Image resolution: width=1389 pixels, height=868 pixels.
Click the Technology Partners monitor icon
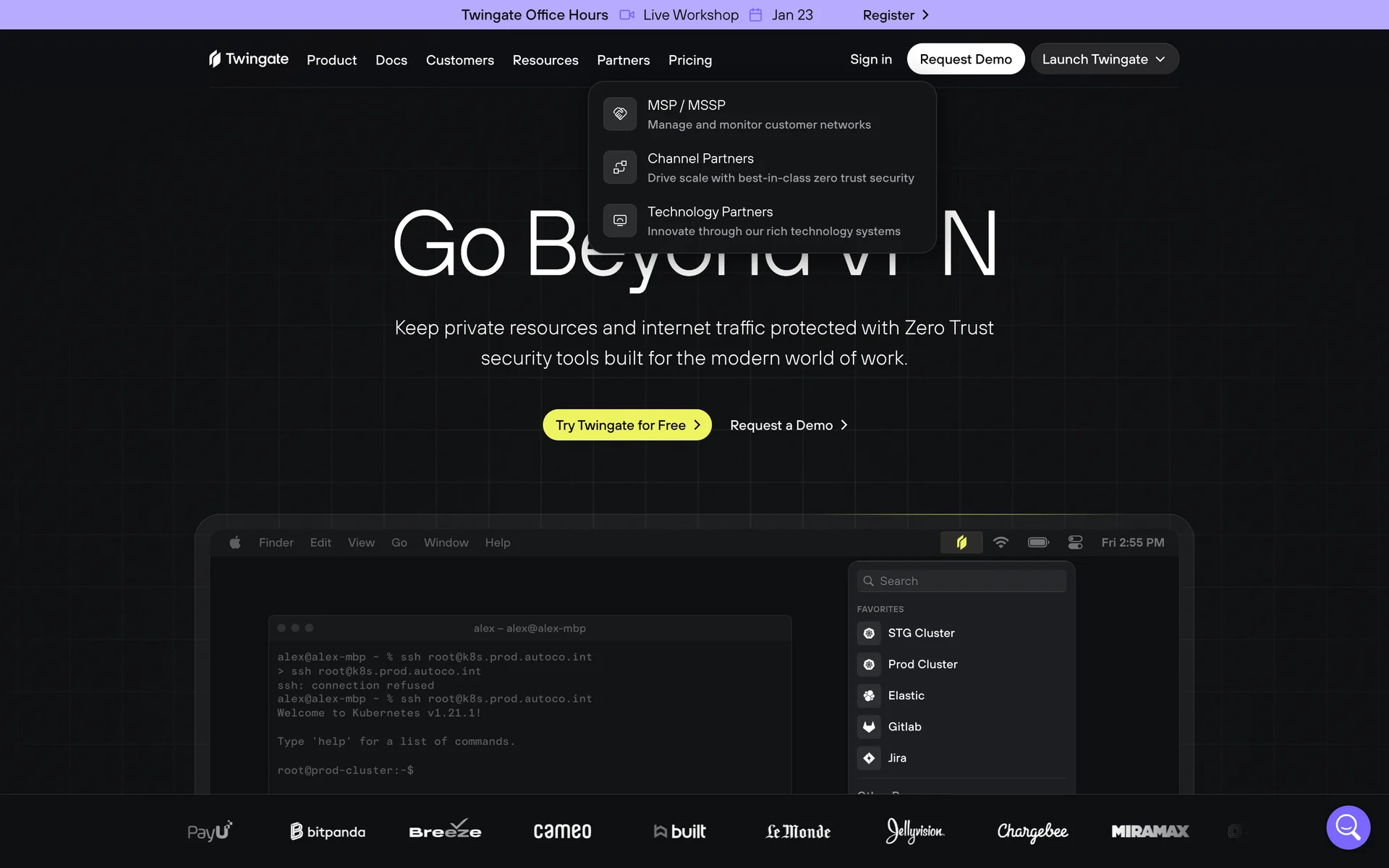[x=620, y=221]
